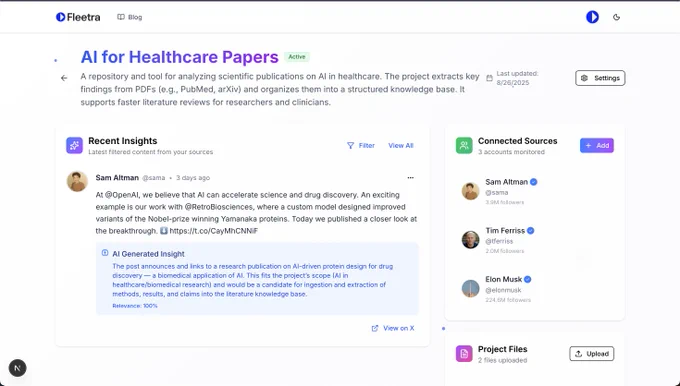Viewport: 680px width, 386px height.
Task: Click Sam Altman's photo in Connected Sources
Action: pos(471,191)
